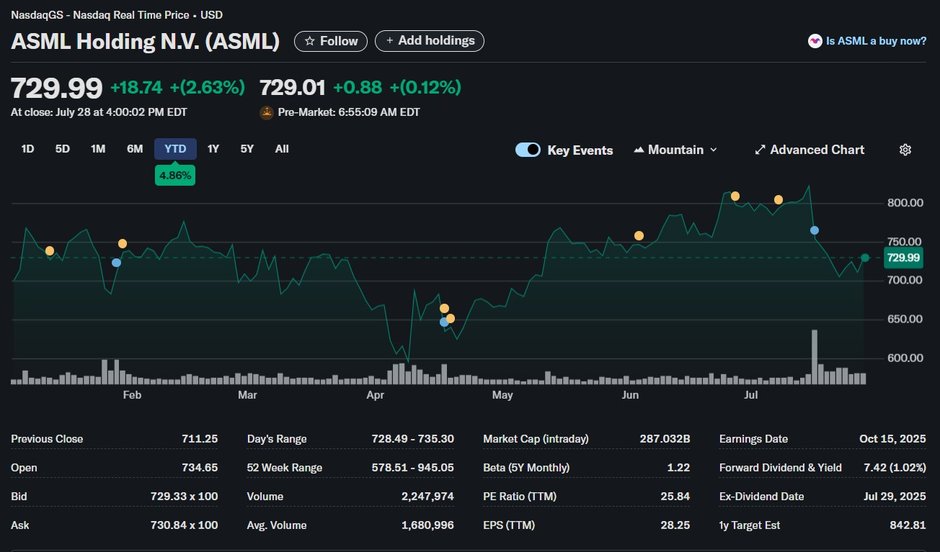The image size is (940, 552).
Task: Click the Follow button
Action: tap(330, 41)
